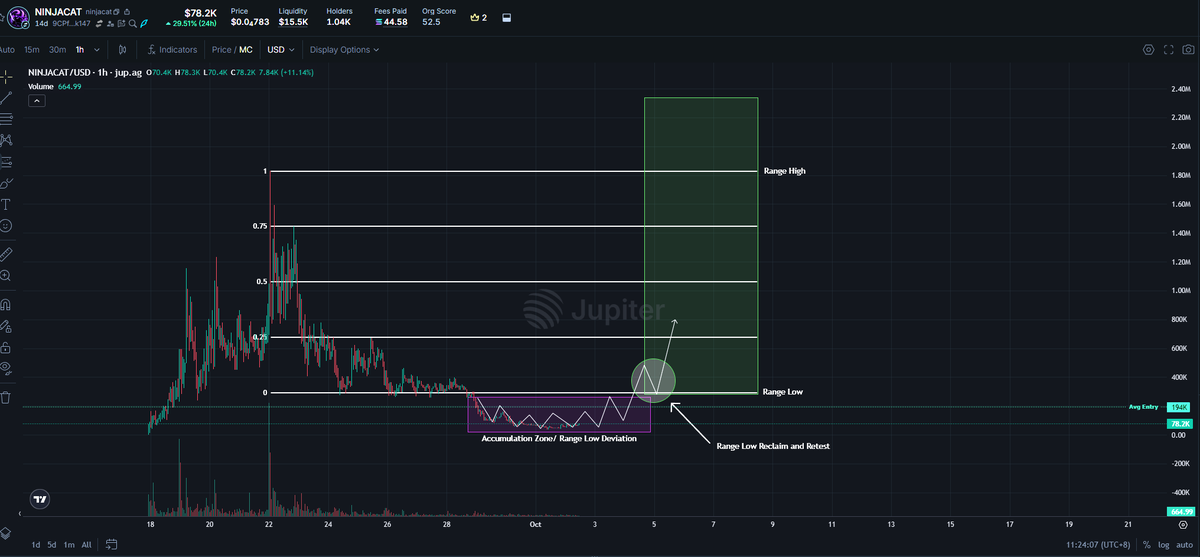This screenshot has width=1200, height=557.
Task: Toggle magnet mode in the left toolbar
Action: 6,305
